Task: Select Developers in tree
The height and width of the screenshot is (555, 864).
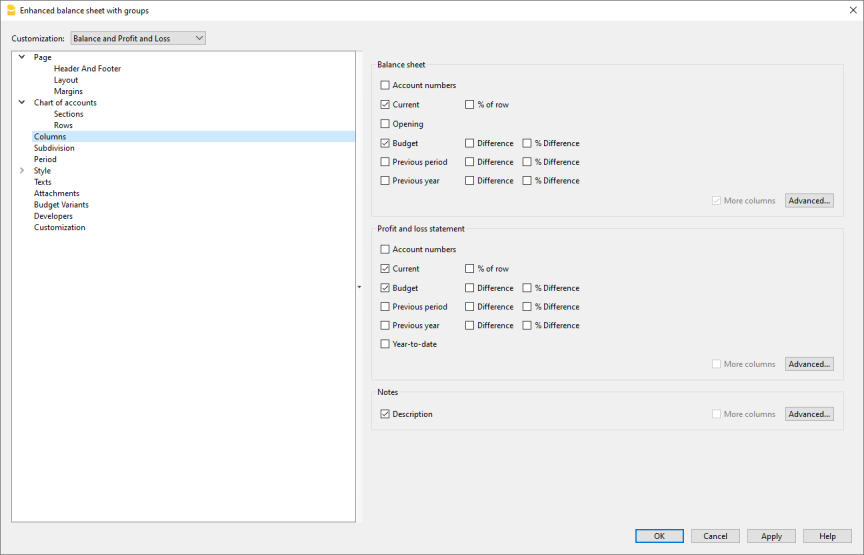Action: [x=53, y=216]
